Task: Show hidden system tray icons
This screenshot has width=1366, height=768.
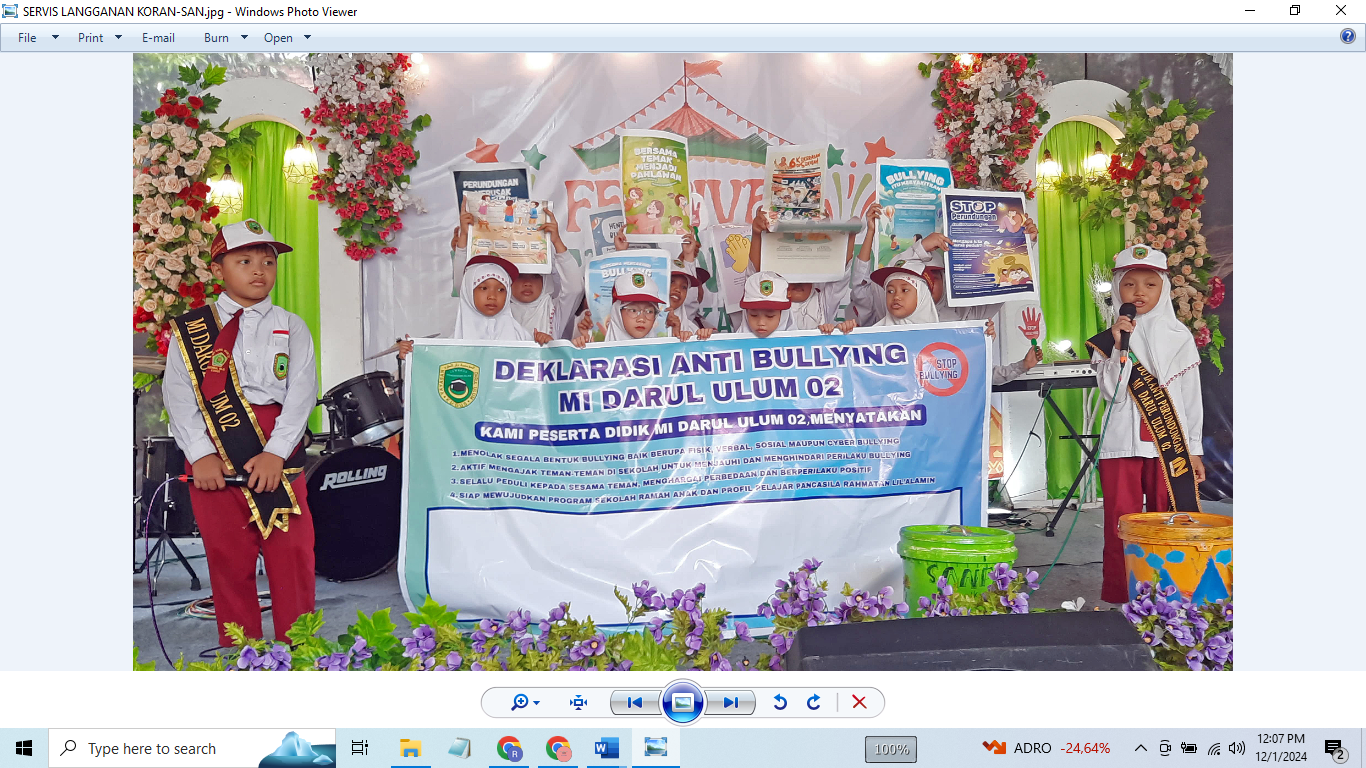Action: tap(1140, 748)
